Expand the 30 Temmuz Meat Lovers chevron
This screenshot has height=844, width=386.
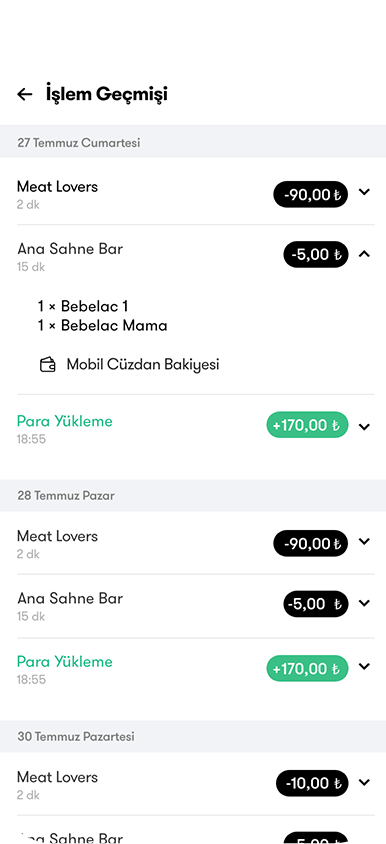tap(364, 782)
